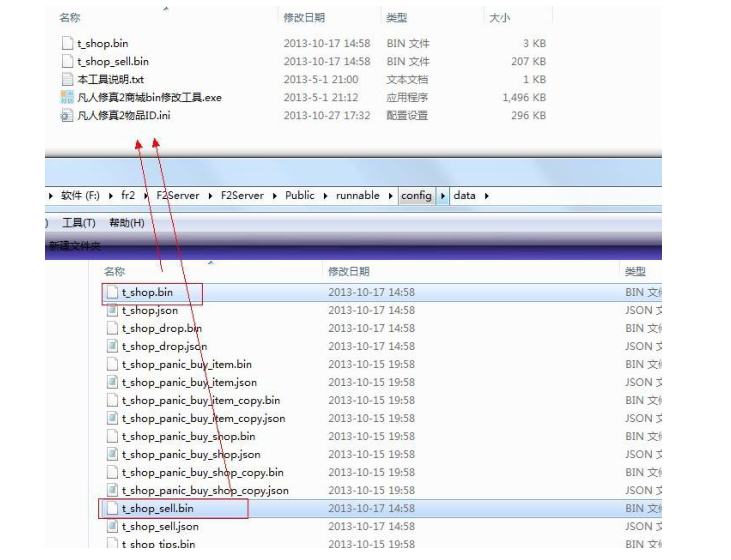Expand the breadcrumb arrow after config
The image size is (731, 560).
point(442,196)
